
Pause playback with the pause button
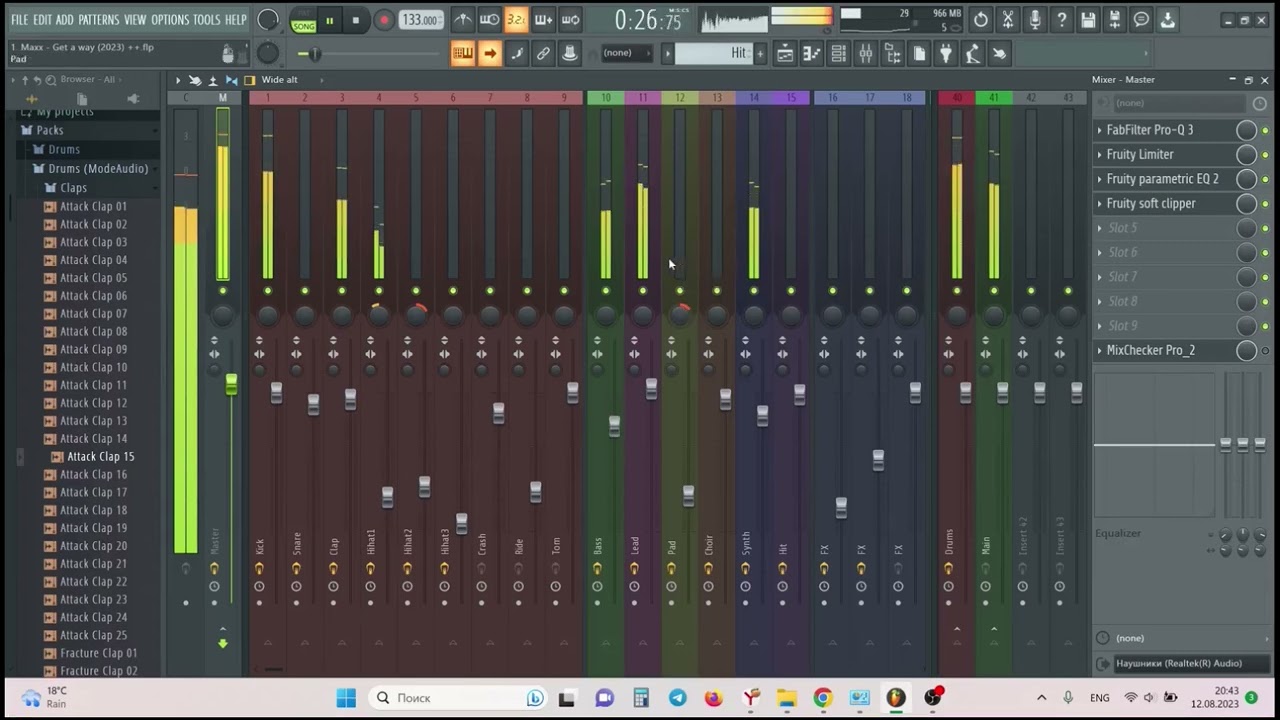pos(329,20)
